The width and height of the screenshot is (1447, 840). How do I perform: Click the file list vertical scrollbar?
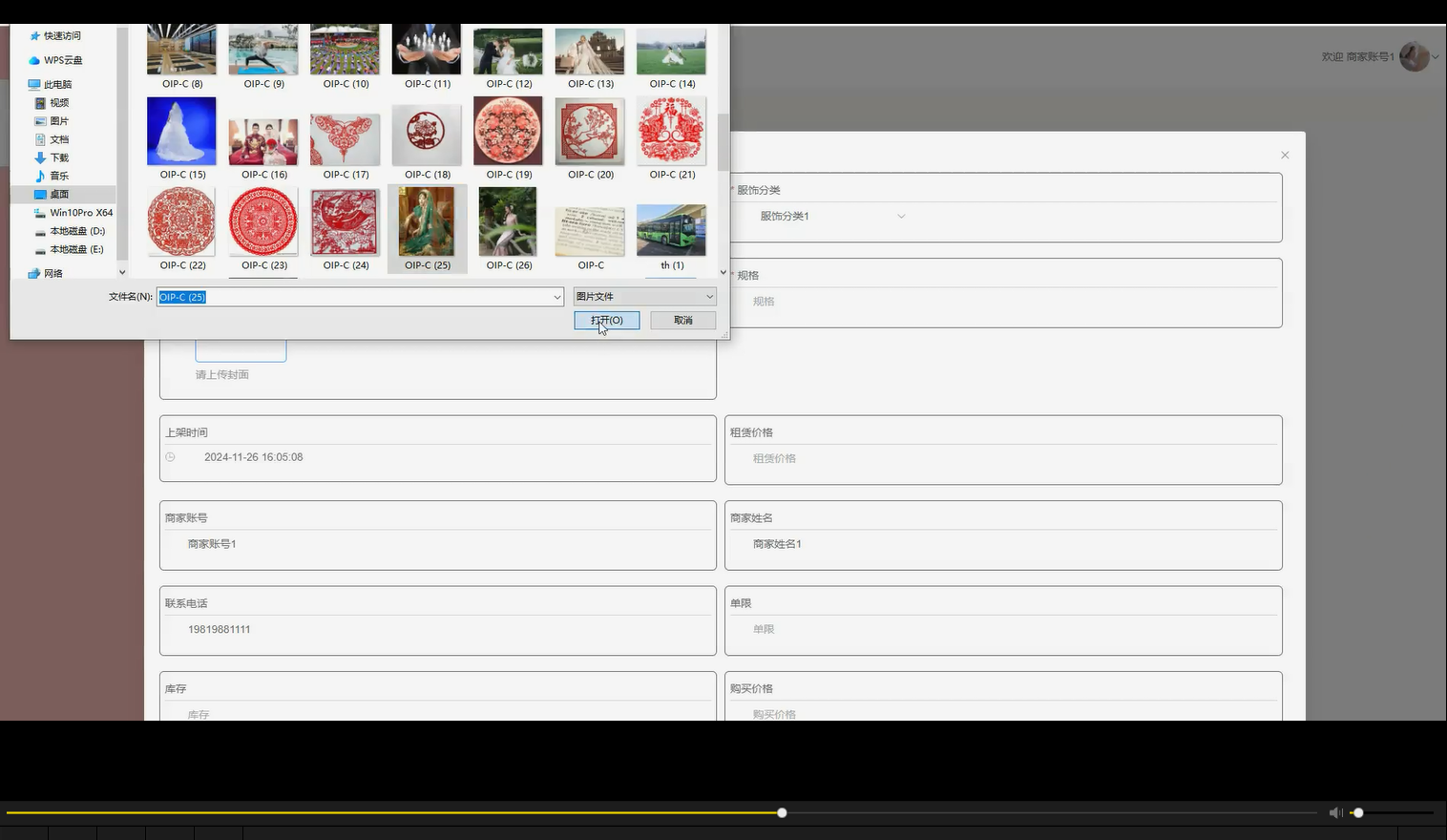pos(723,143)
